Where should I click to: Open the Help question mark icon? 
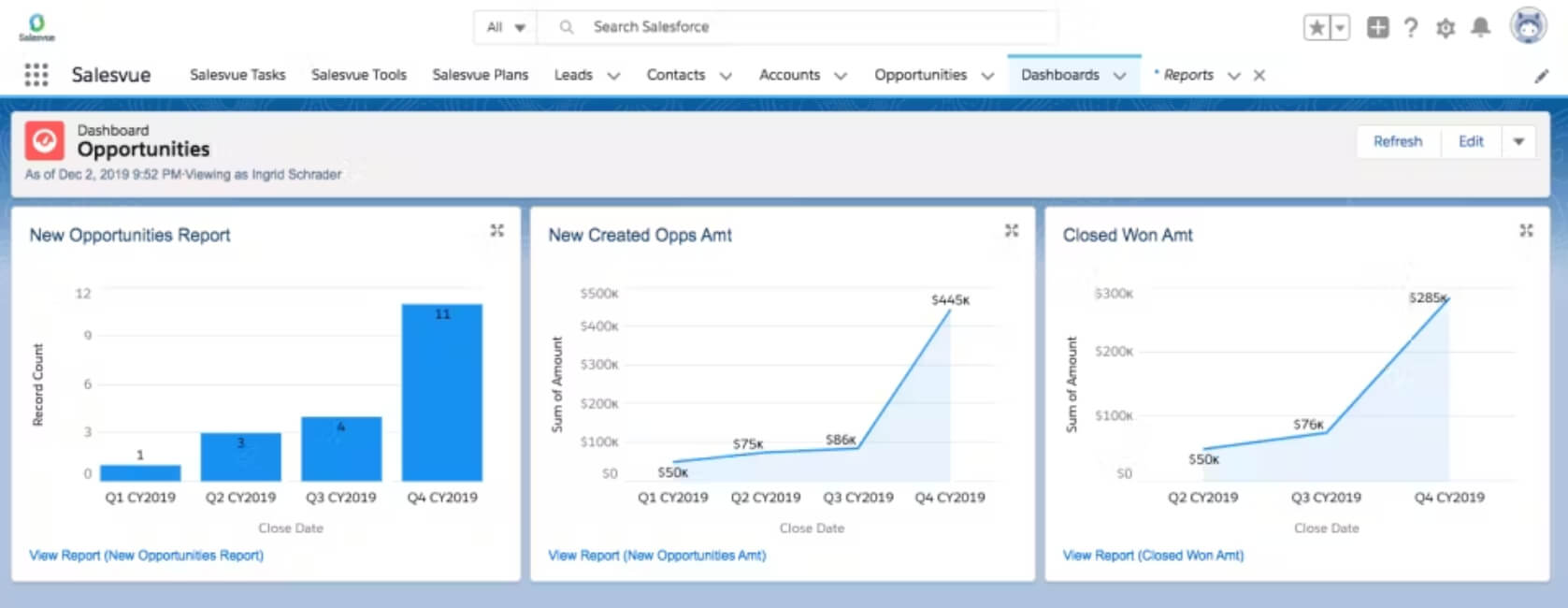click(x=1411, y=28)
